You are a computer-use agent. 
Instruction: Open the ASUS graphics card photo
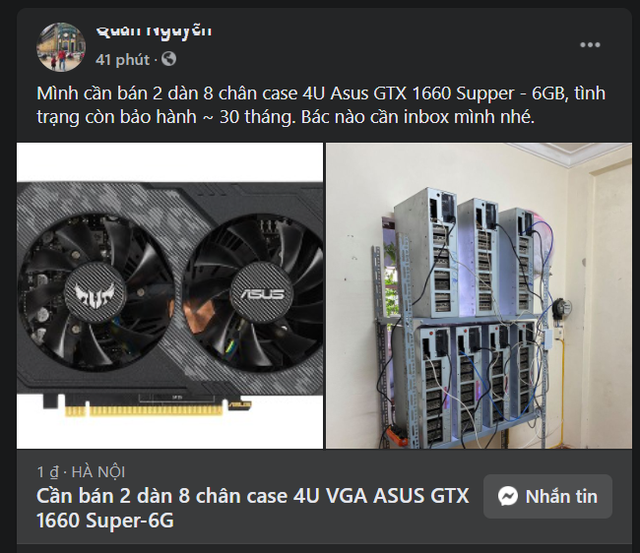click(x=170, y=296)
